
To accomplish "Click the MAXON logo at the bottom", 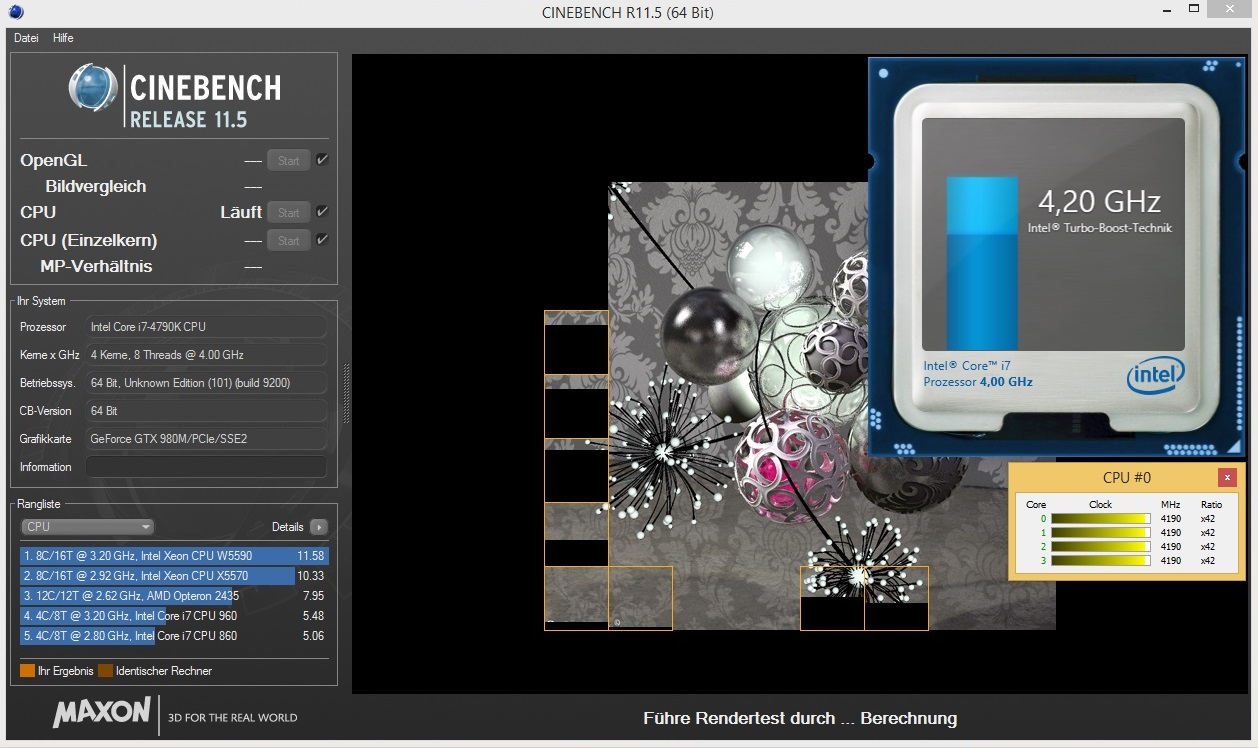I will pos(102,714).
